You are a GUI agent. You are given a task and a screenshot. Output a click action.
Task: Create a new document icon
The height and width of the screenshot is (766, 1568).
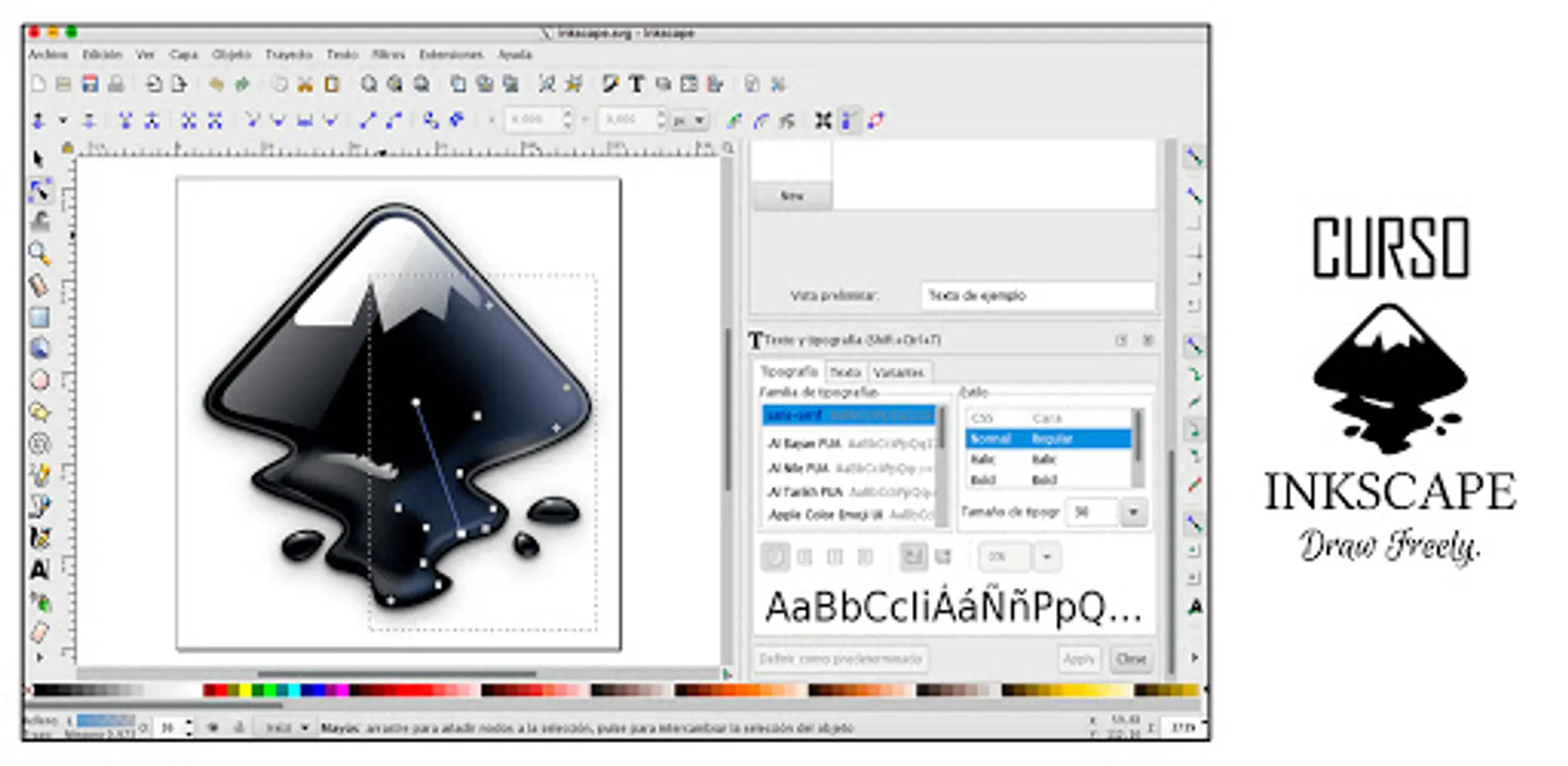click(38, 84)
